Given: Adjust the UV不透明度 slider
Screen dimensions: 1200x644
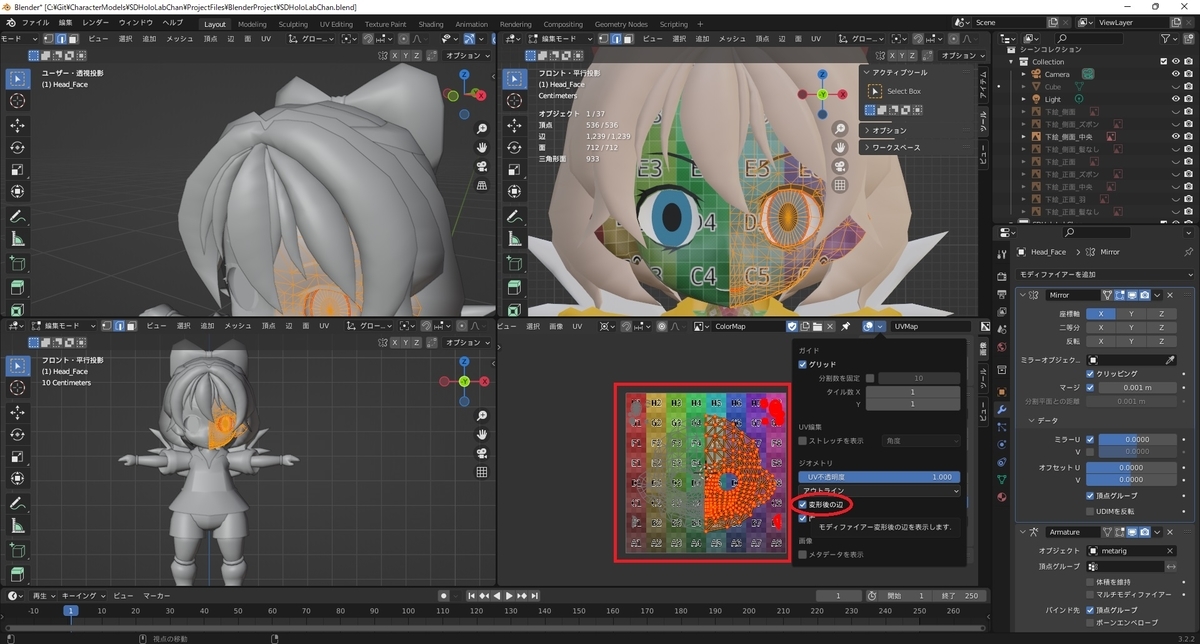Looking at the screenshot, I should tap(880, 477).
